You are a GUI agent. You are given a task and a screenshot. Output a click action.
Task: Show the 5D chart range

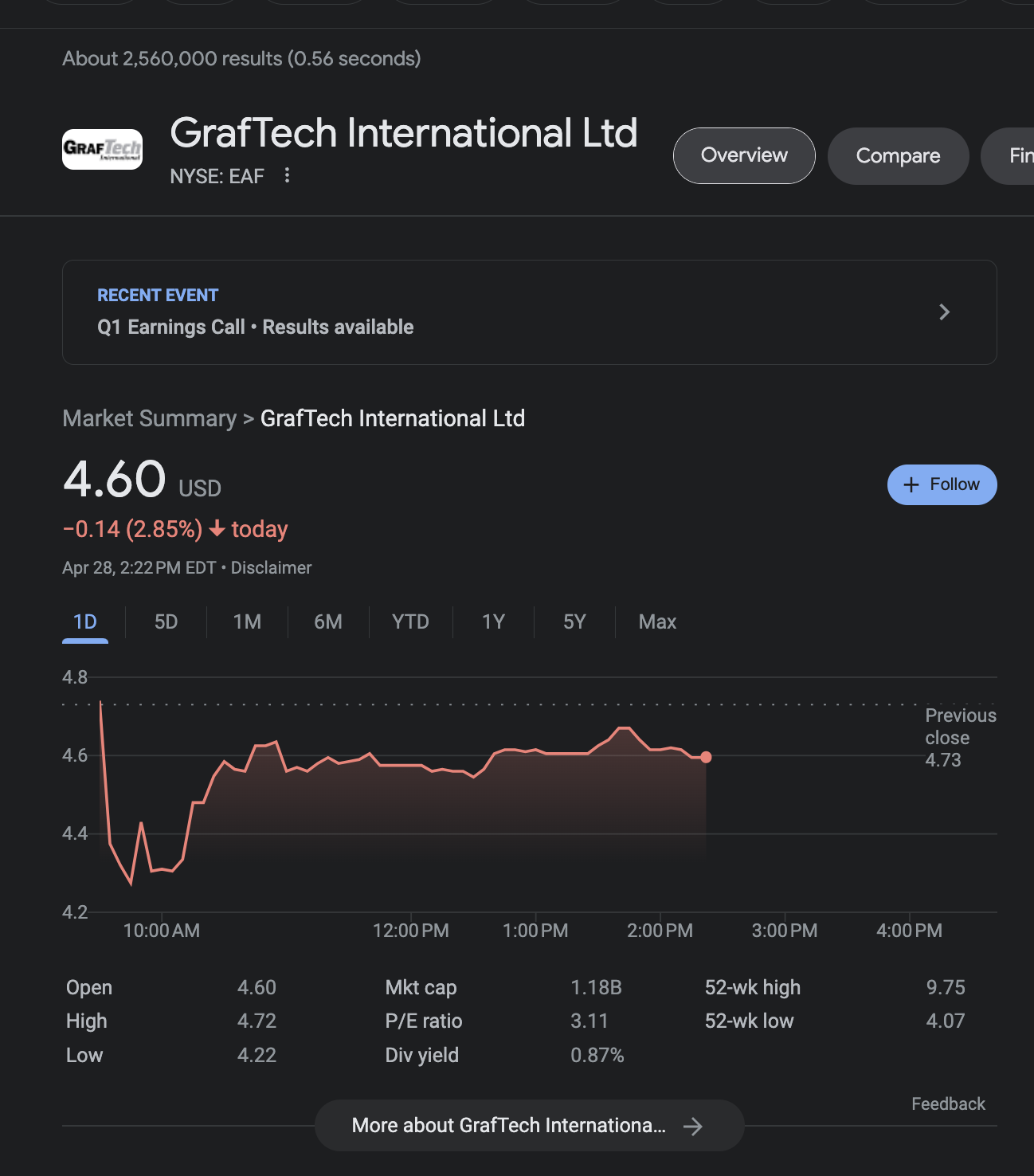pos(166,621)
